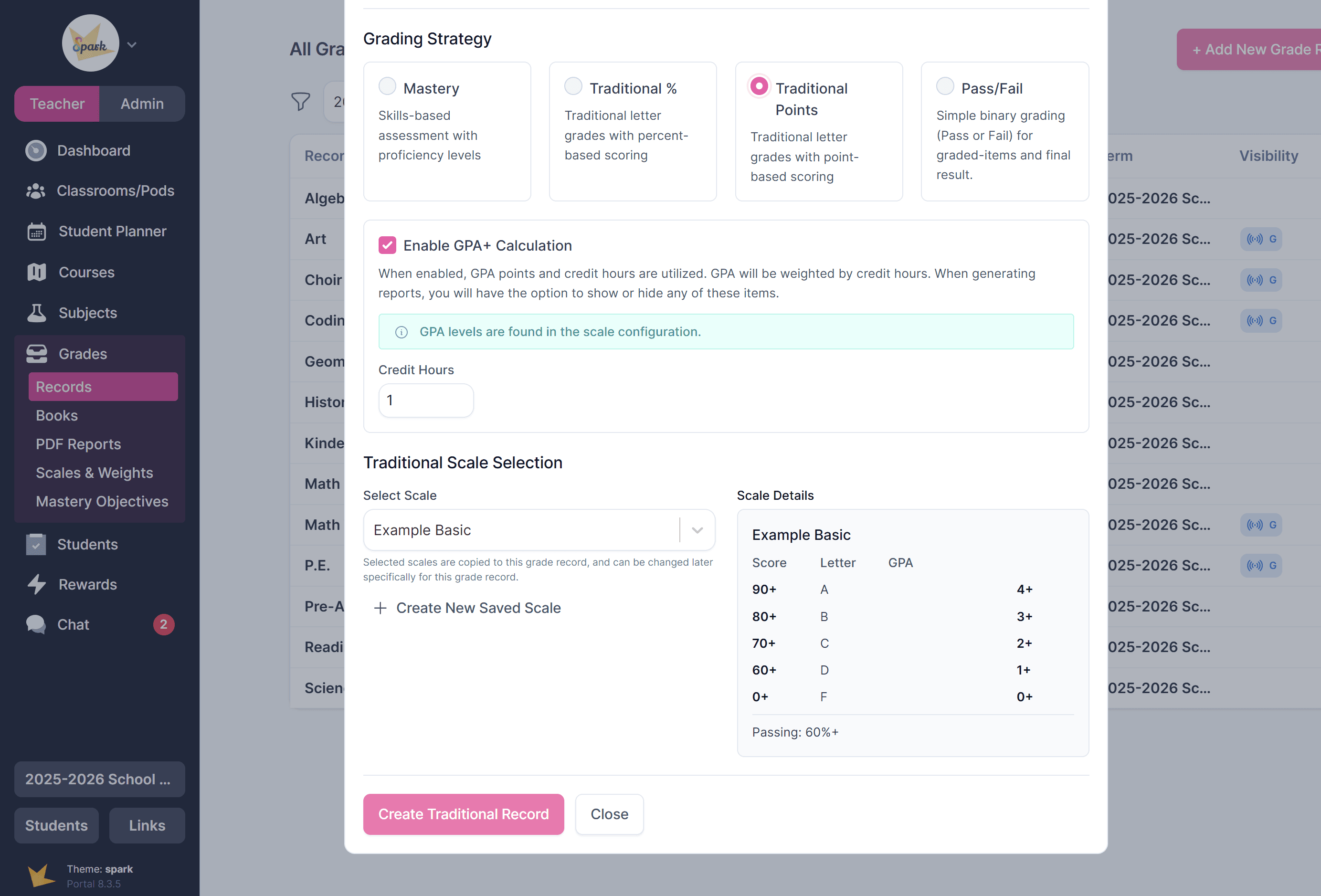Click the Rewards lightning bolt icon
The image size is (1321, 896).
click(x=37, y=584)
